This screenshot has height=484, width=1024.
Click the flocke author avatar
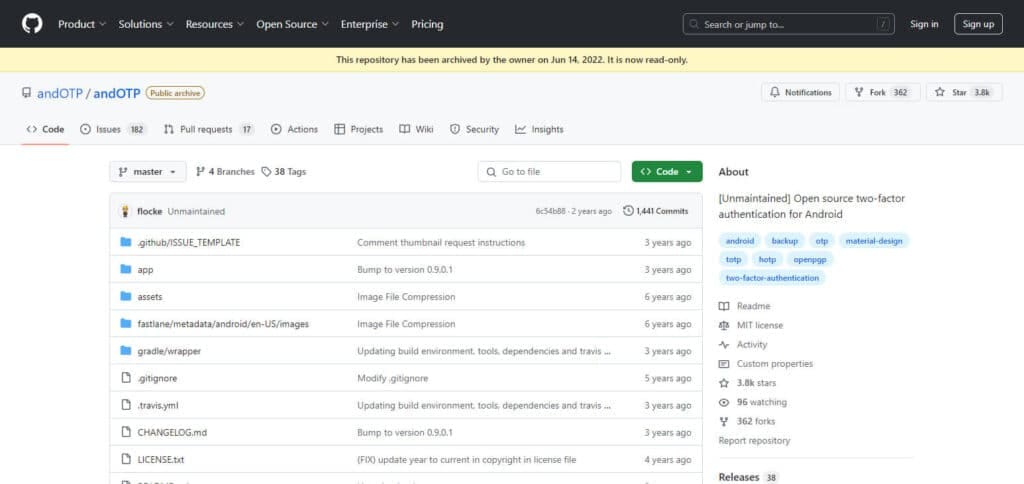125,211
